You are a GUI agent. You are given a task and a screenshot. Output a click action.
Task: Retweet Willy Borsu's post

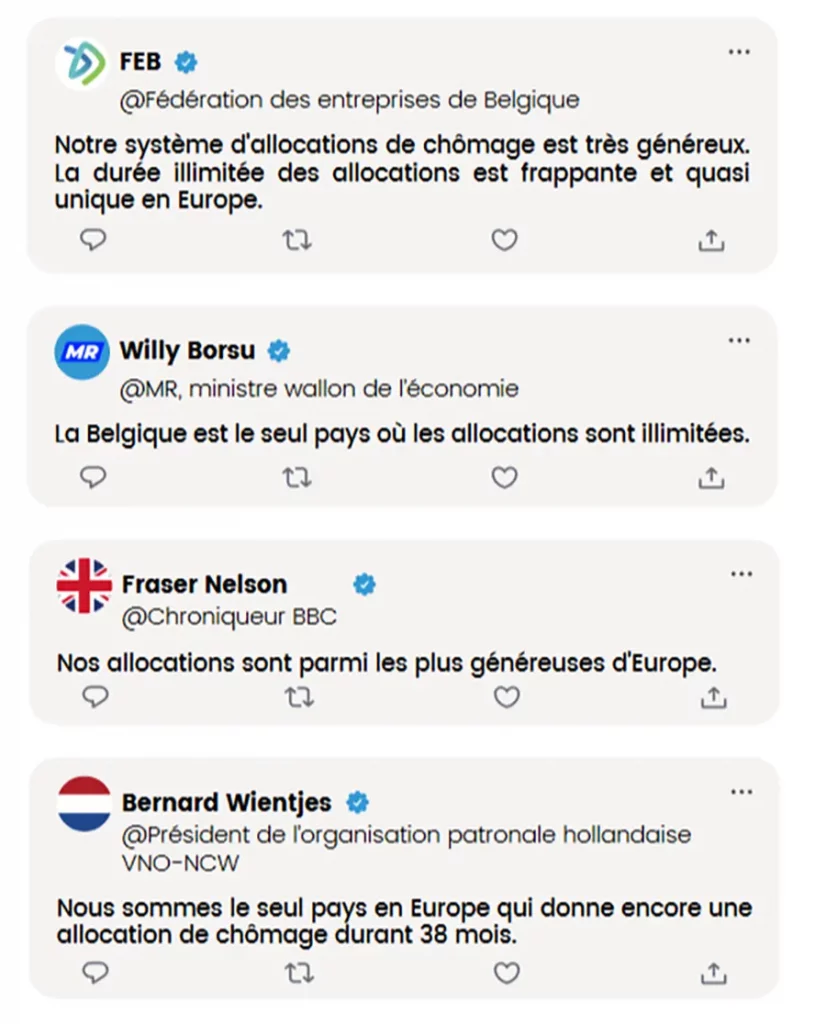pos(297,478)
